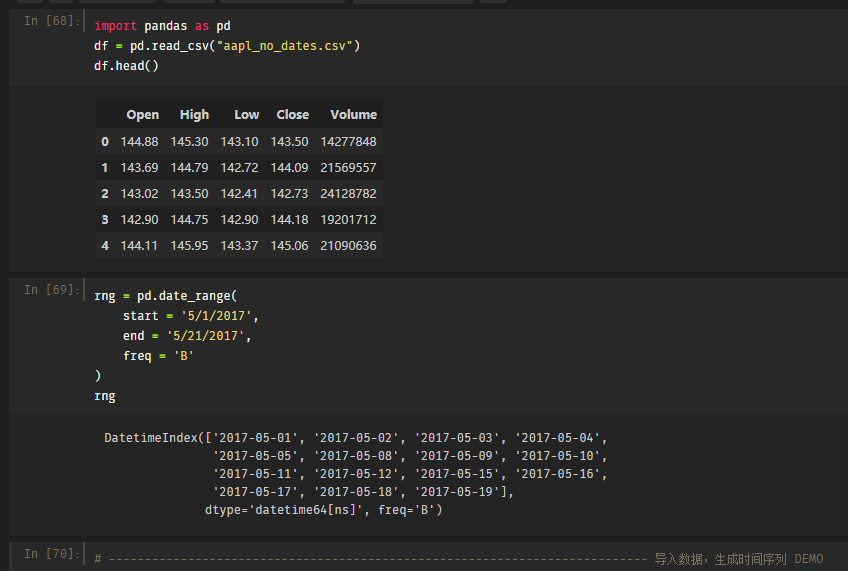Click the import pandas as pd line

[162, 26]
